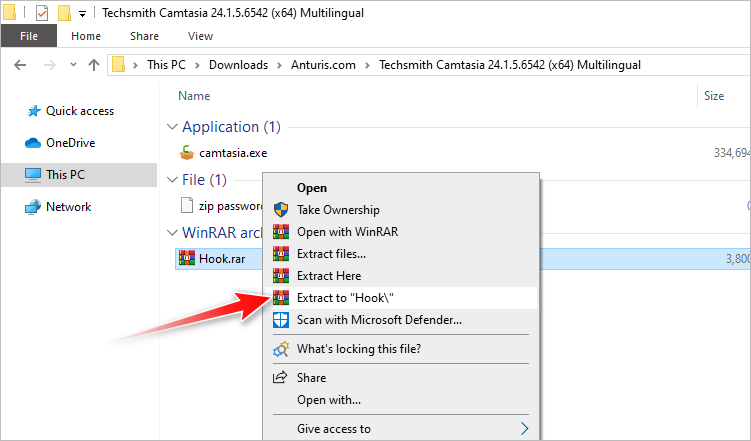Sort files by the Name column header
The image size is (751, 441).
click(194, 96)
